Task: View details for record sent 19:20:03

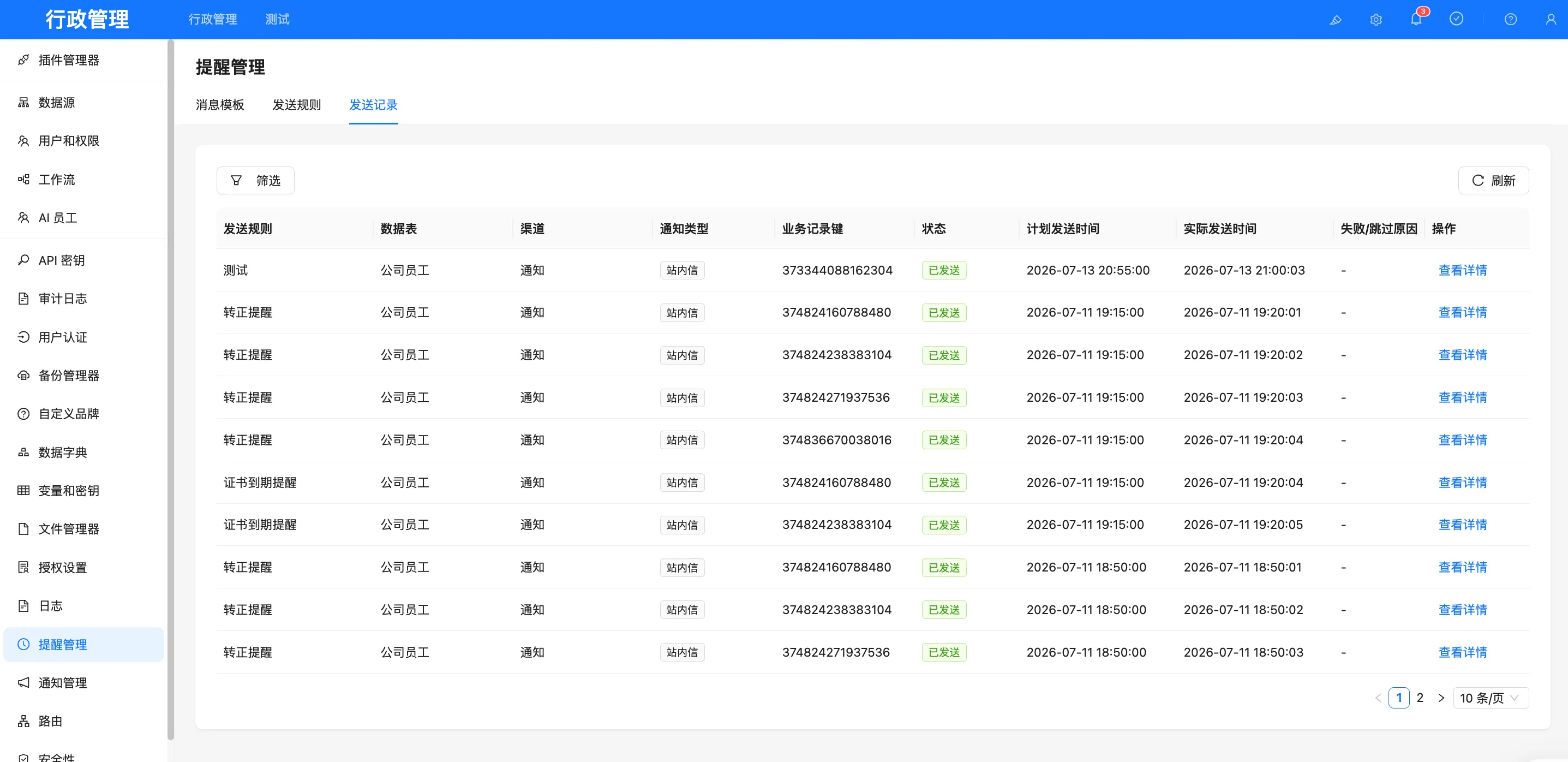Action: [1462, 397]
